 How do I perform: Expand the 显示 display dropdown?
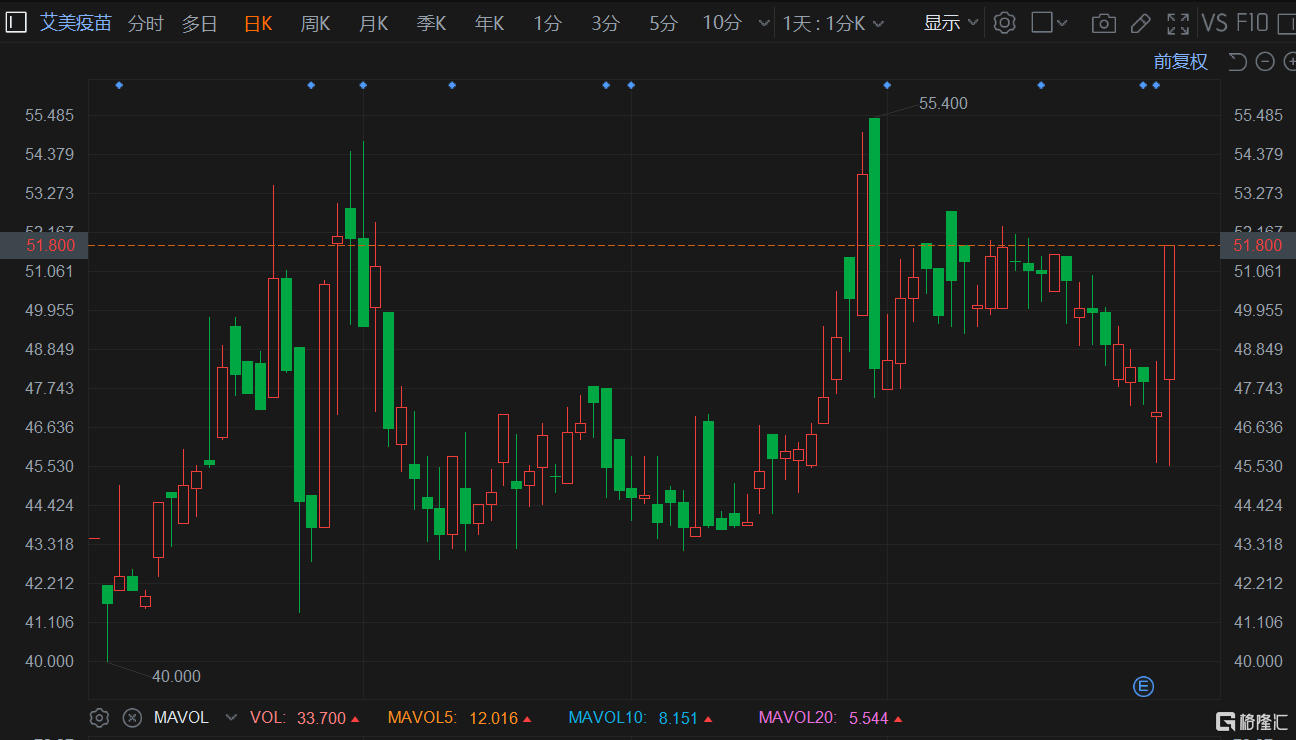click(x=950, y=23)
